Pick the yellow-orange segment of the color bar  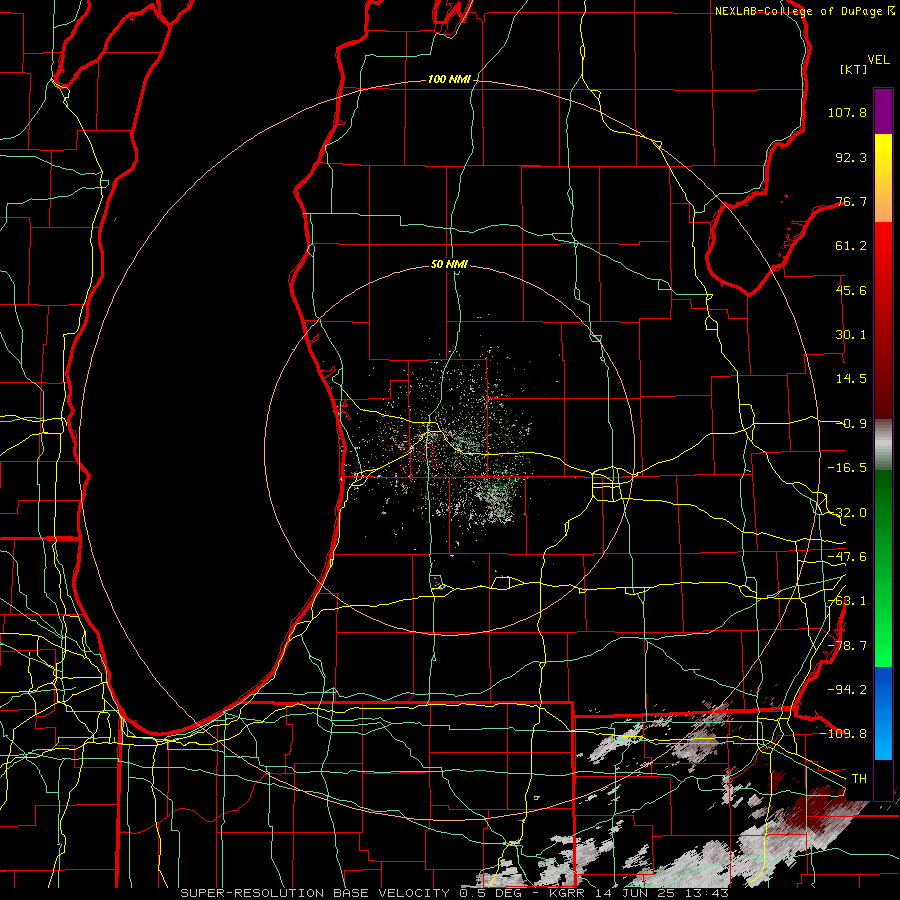883,178
